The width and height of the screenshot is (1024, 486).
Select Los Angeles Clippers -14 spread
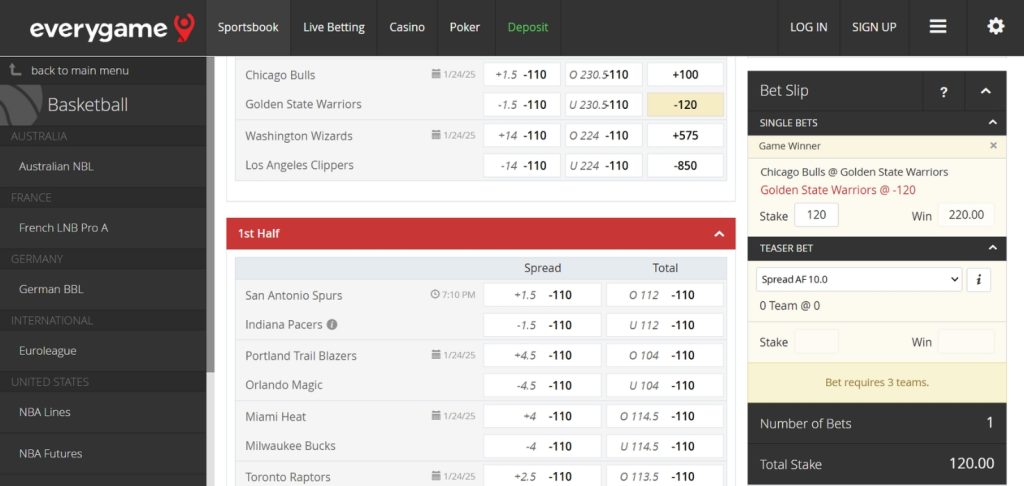[522, 165]
